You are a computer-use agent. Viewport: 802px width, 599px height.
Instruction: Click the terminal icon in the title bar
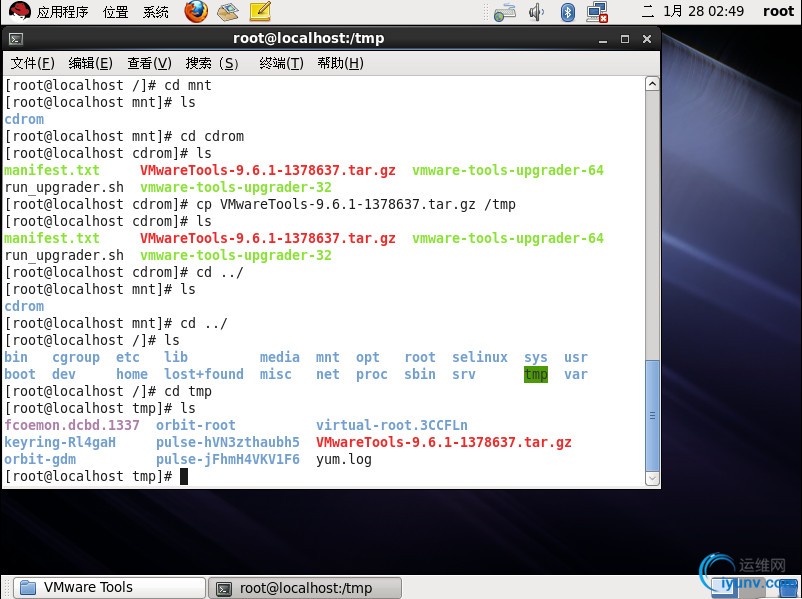(x=16, y=39)
